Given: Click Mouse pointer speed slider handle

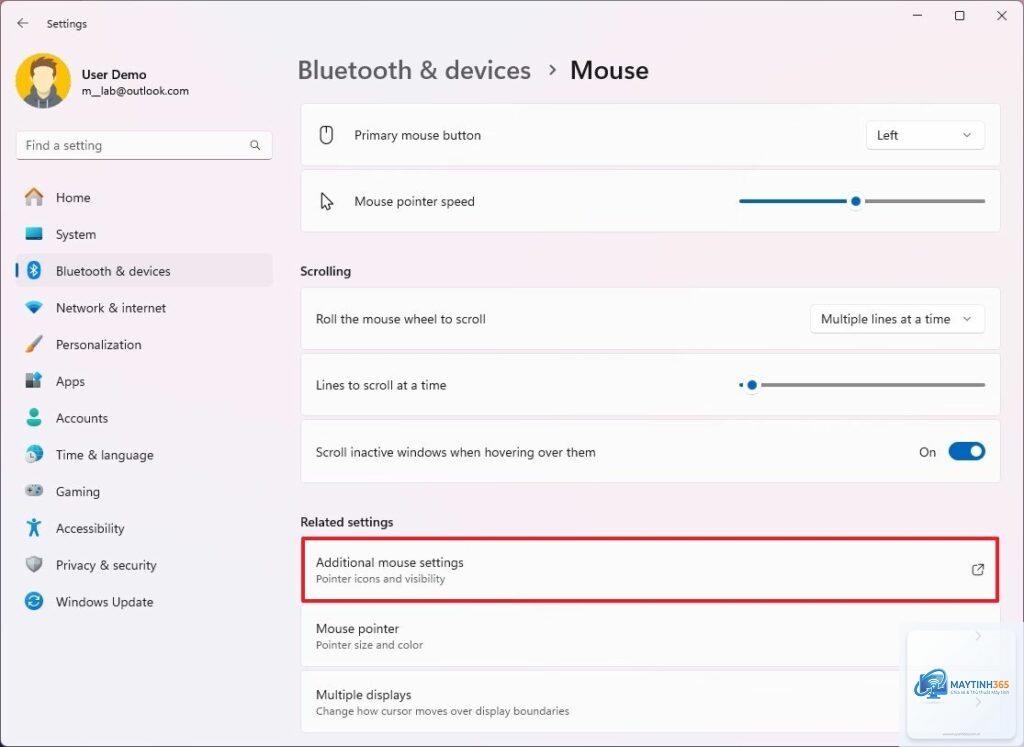Looking at the screenshot, I should (x=856, y=201).
